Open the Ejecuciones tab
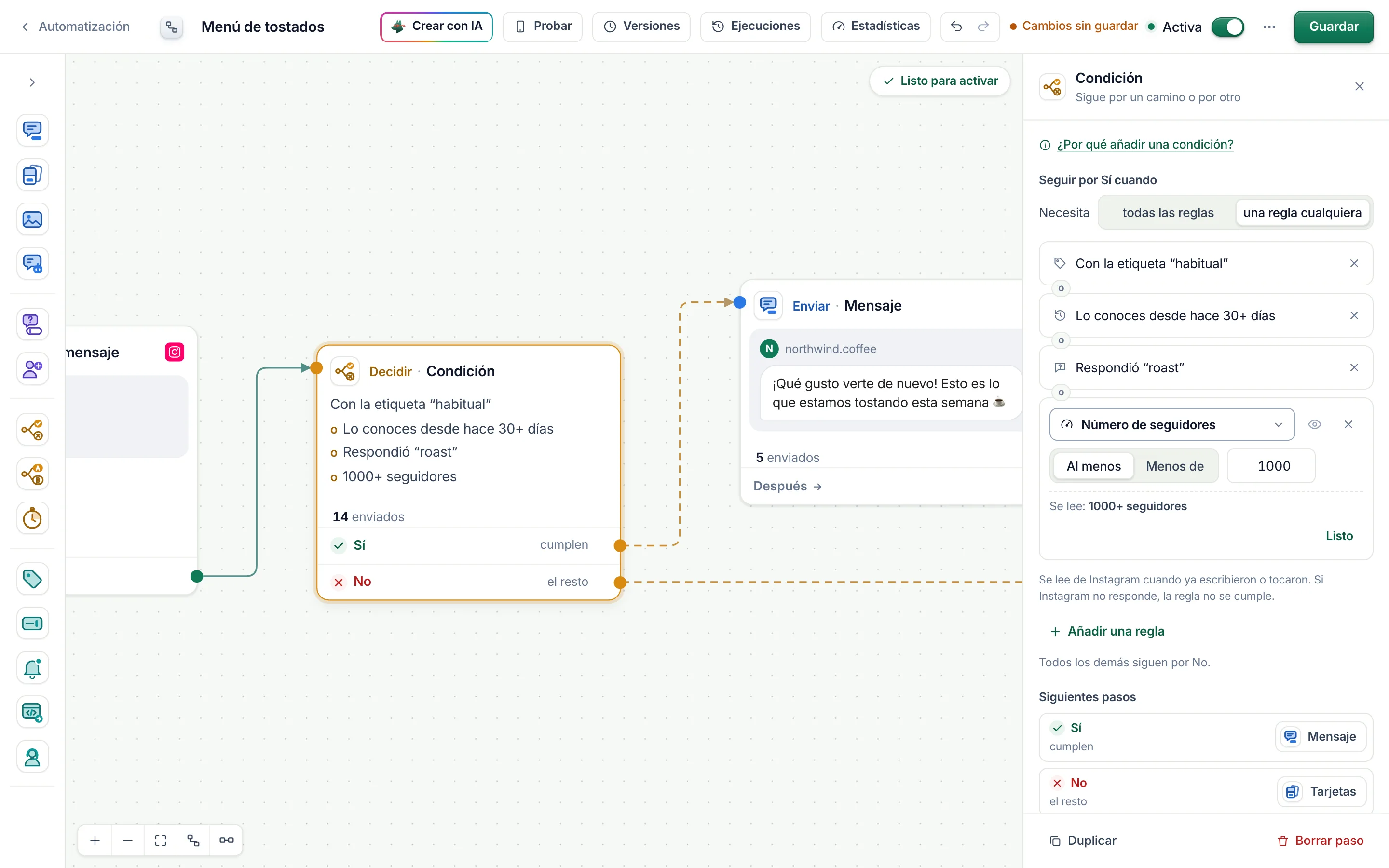Viewport: 1389px width, 868px height. click(x=755, y=27)
